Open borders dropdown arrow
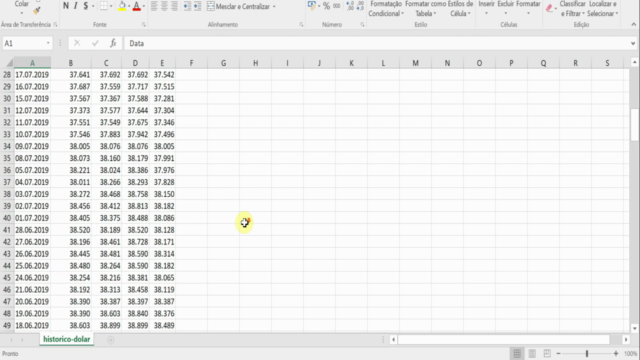 coord(111,7)
